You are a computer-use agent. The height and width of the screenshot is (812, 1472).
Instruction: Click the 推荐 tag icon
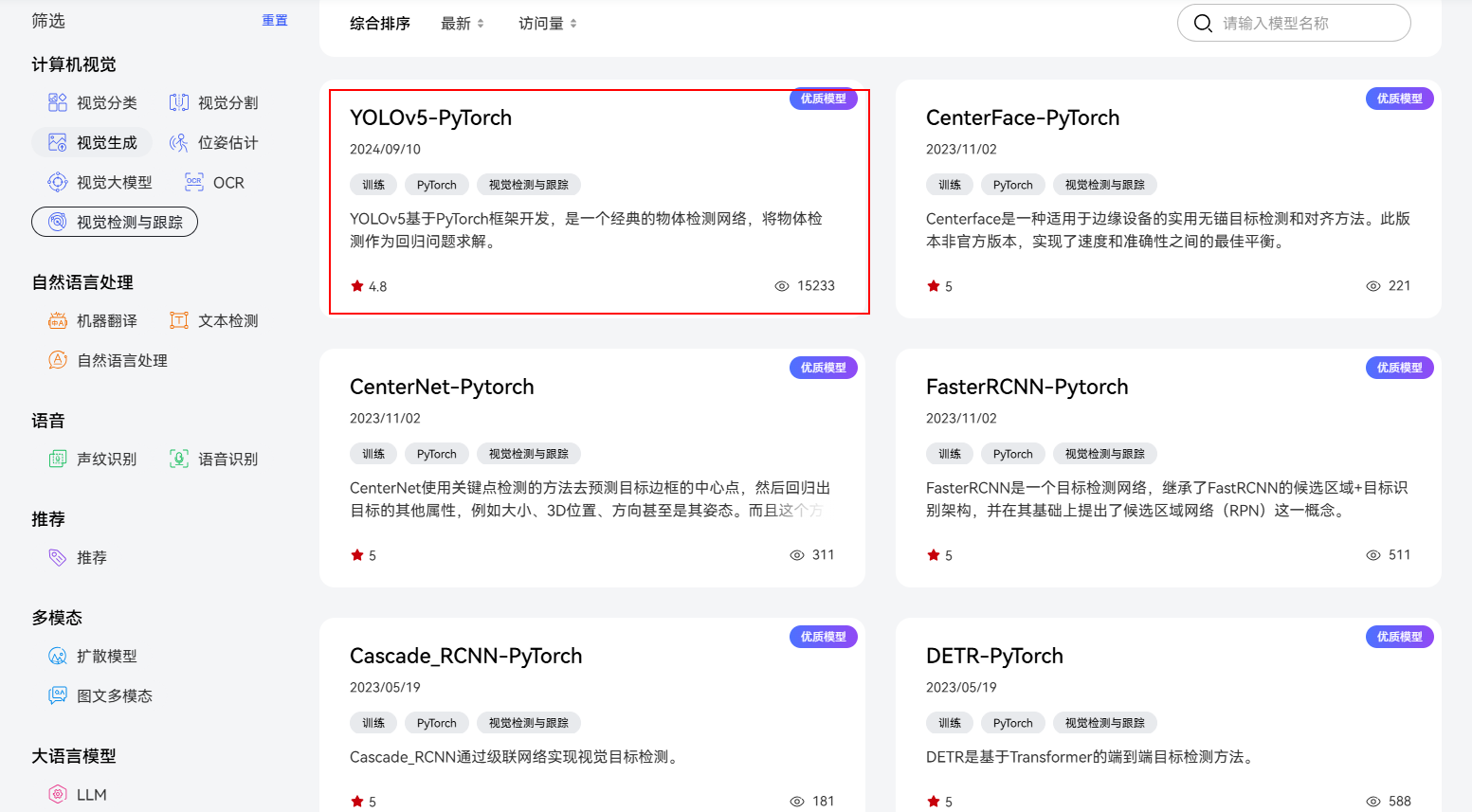[58, 557]
